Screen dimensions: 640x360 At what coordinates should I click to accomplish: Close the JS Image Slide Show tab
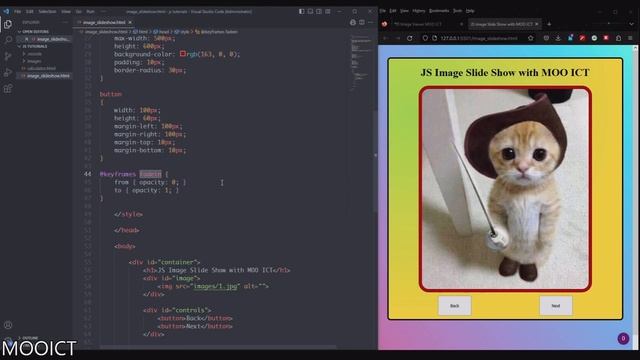coord(537,24)
